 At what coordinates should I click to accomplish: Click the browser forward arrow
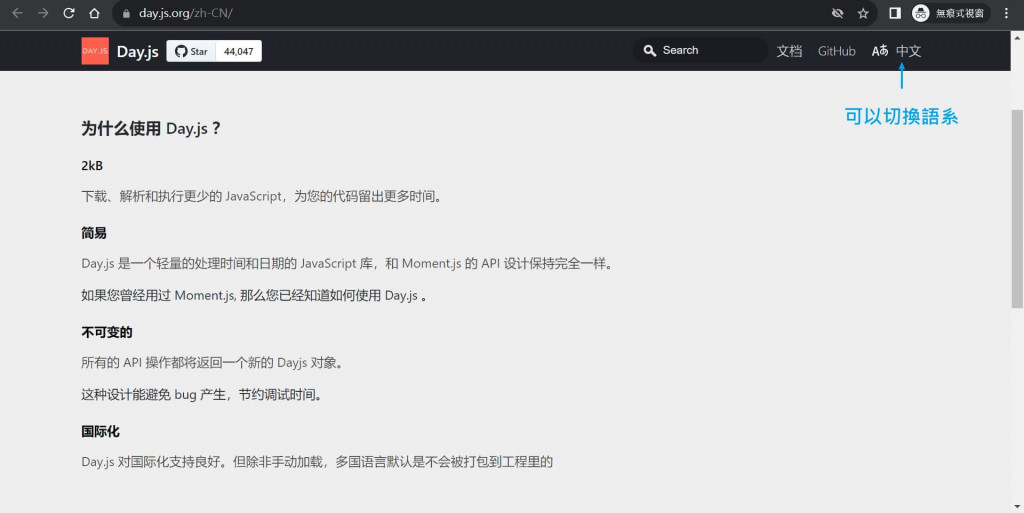(43, 13)
